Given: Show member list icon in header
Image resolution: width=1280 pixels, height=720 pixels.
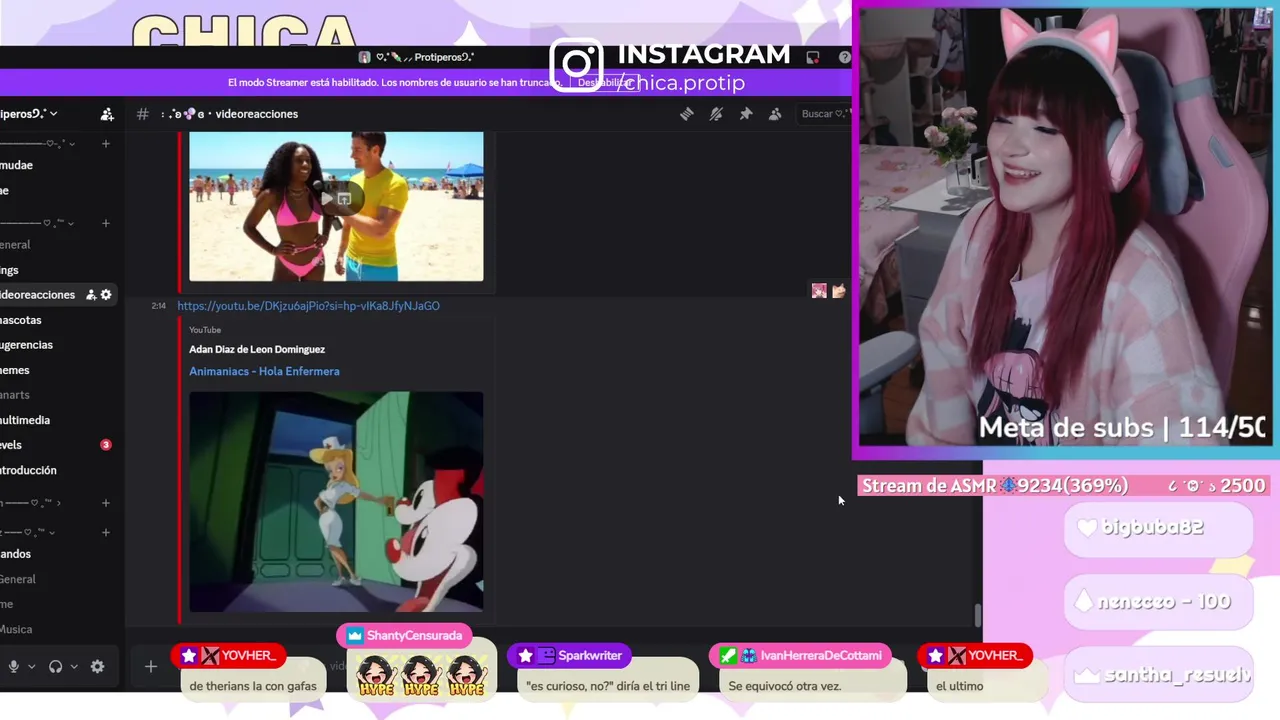Looking at the screenshot, I should coord(775,114).
